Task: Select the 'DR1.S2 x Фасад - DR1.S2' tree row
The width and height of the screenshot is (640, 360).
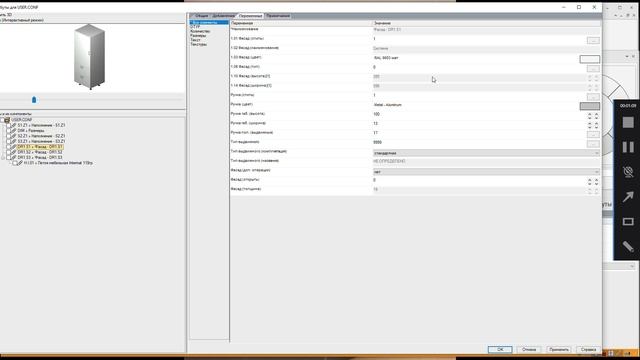Action: pos(40,152)
